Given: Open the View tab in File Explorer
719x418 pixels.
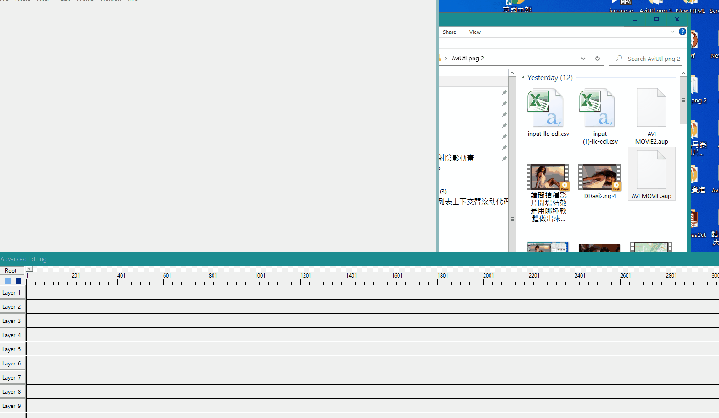Looking at the screenshot, I should [x=475, y=32].
